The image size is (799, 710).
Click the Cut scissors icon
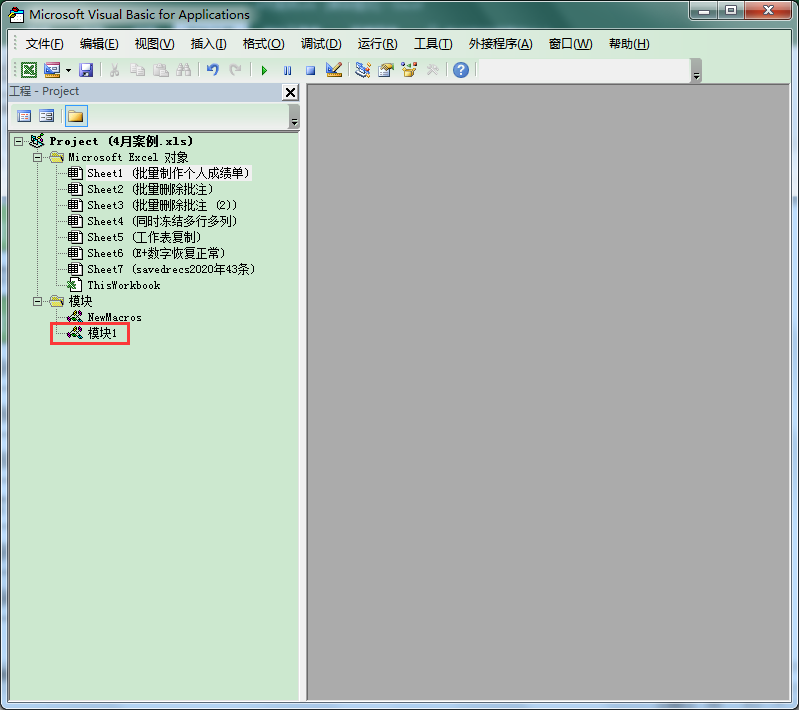pos(114,70)
